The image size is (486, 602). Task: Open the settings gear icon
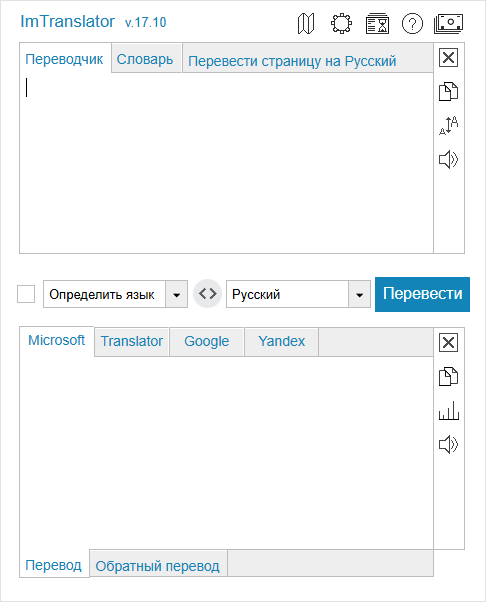341,24
